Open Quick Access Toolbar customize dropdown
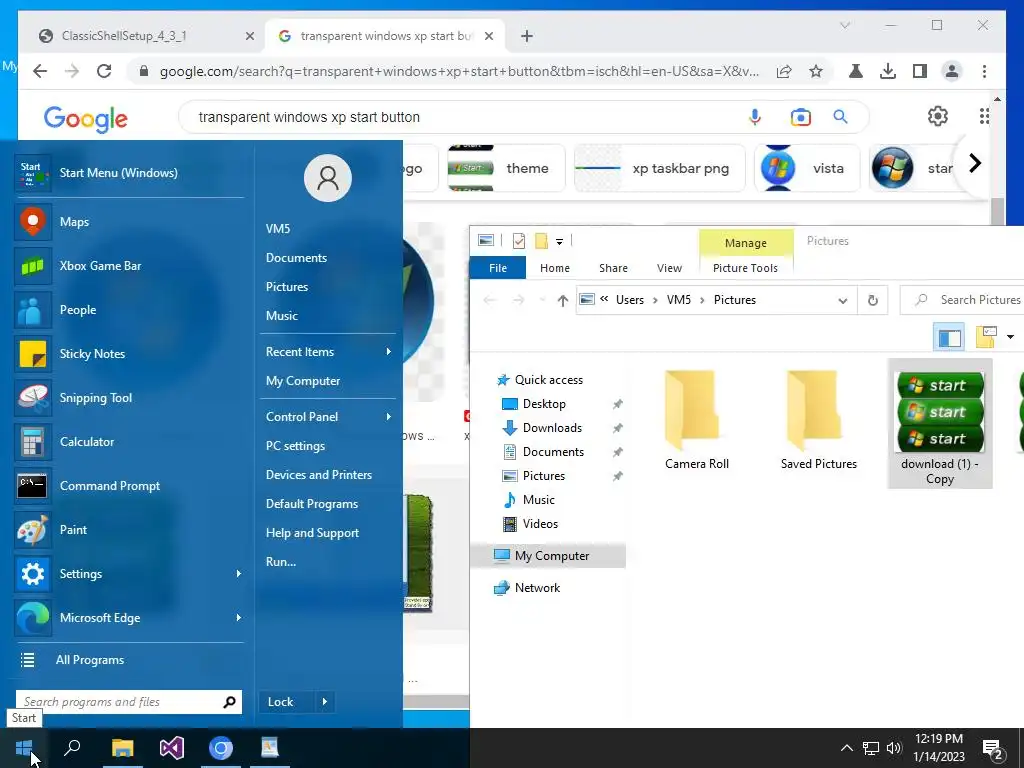This screenshot has width=1024, height=768. click(x=559, y=242)
